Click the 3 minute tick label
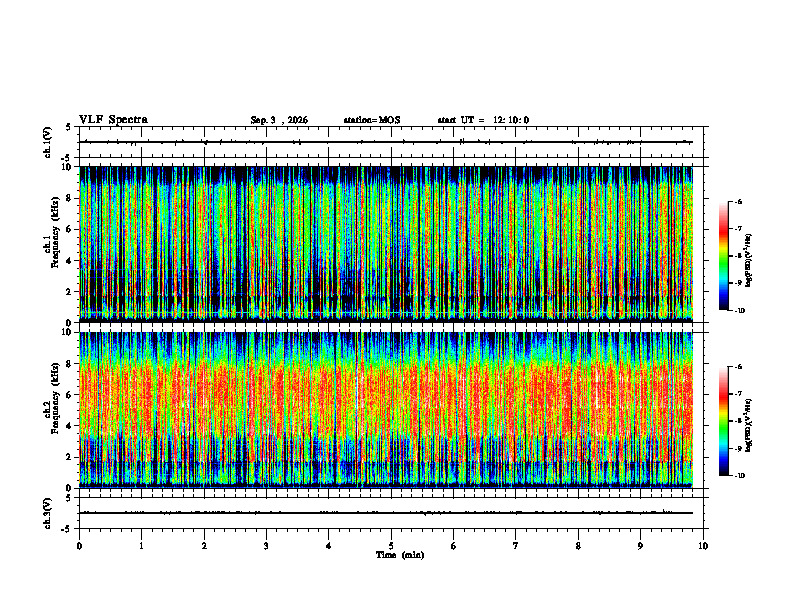 pyautogui.click(x=266, y=546)
